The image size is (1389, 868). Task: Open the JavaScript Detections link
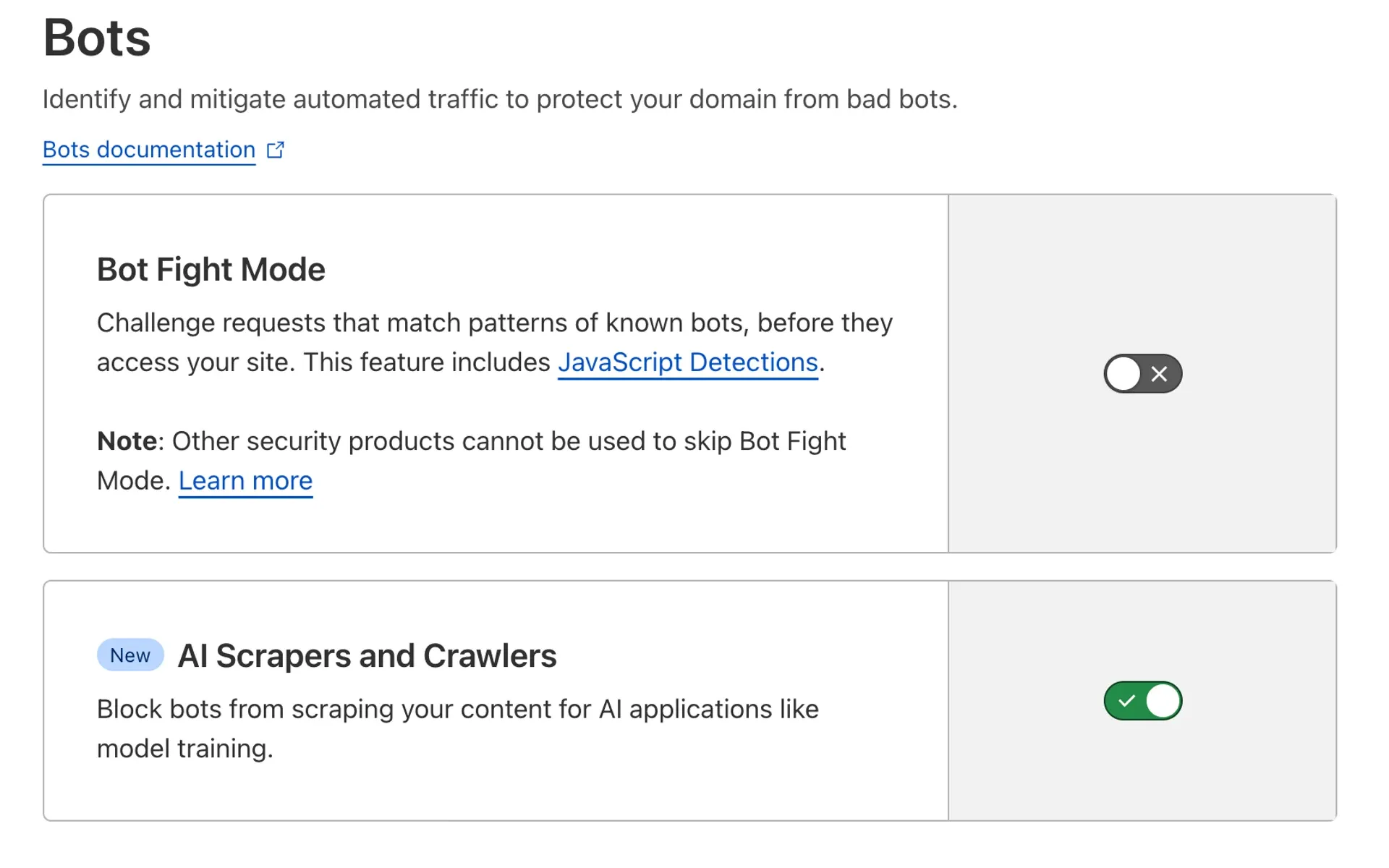tap(687, 362)
